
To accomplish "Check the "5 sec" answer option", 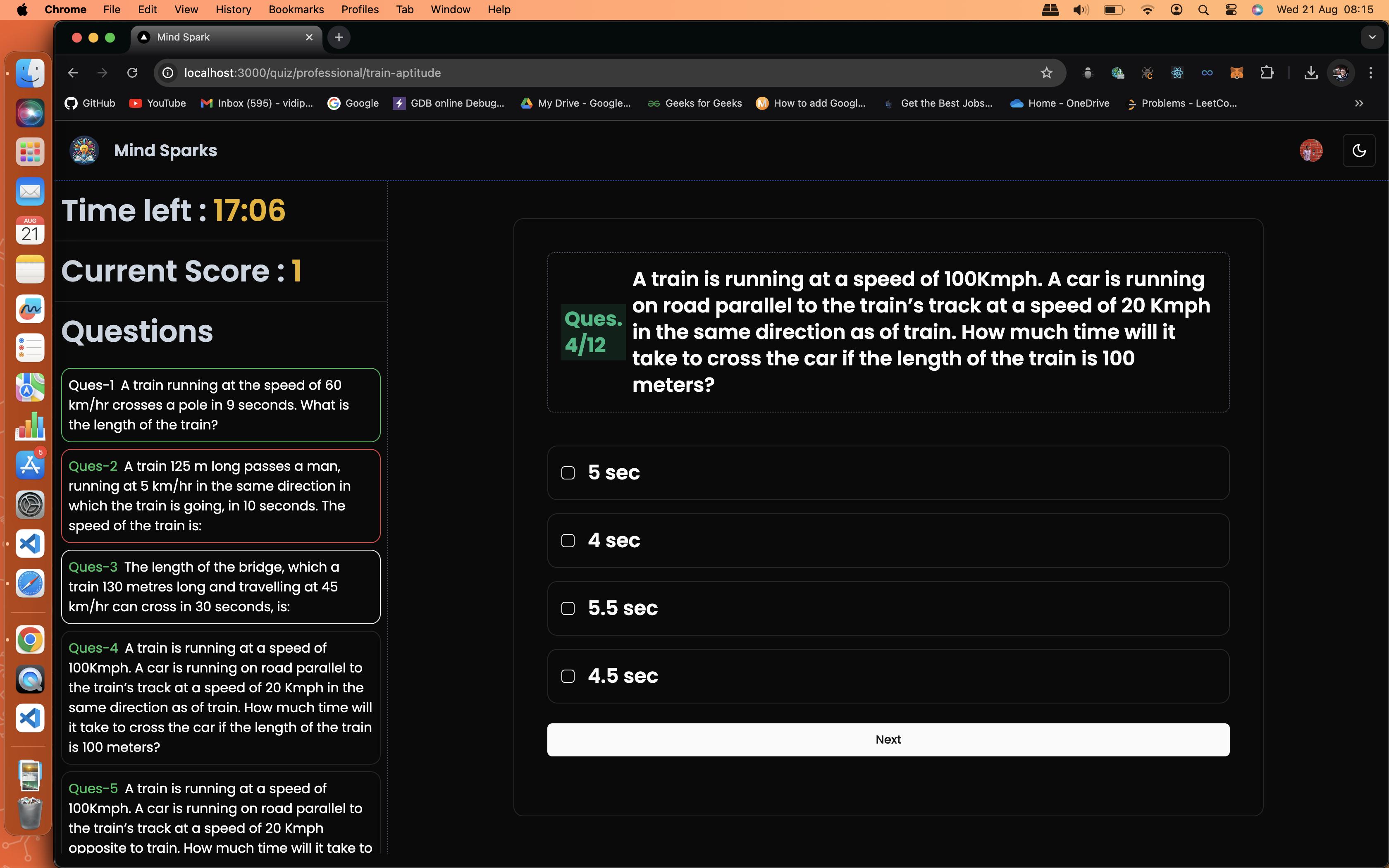I will (x=568, y=473).
